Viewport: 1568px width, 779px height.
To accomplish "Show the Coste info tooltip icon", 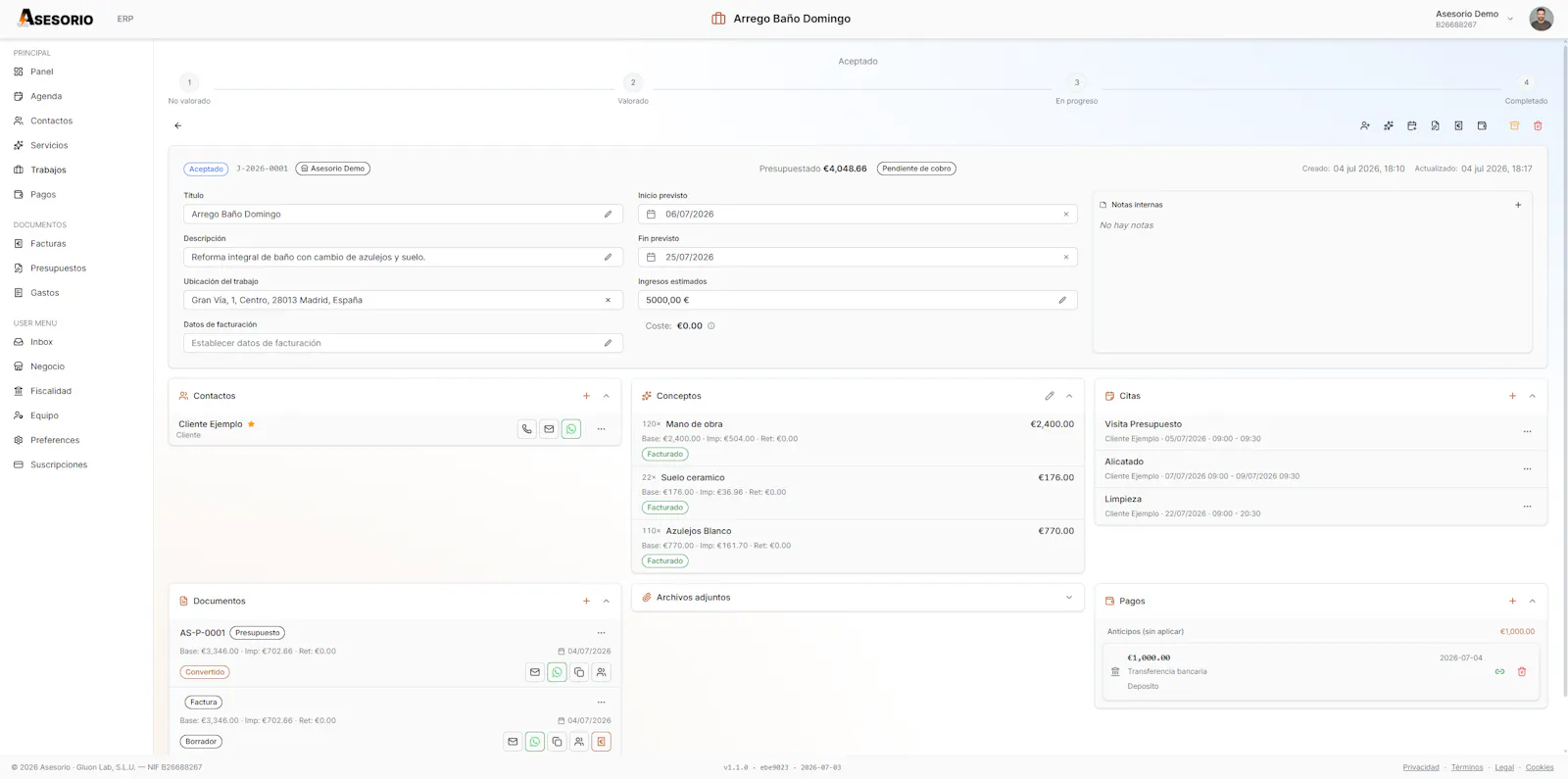I will tap(711, 326).
